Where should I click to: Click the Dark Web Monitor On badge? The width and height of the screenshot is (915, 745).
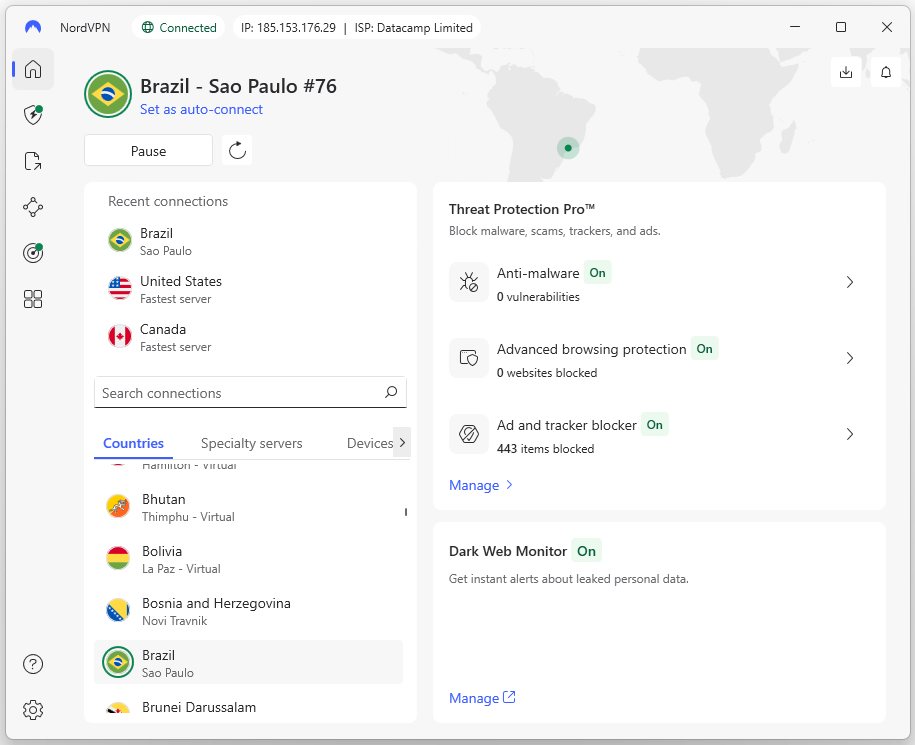pyautogui.click(x=586, y=551)
